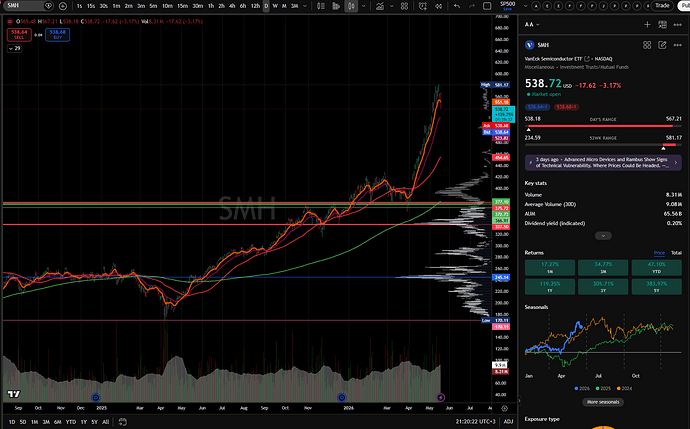This screenshot has width=690, height=429.
Task: Toggle the fullscreen square icon in toolbar
Action: click(x=487, y=6)
